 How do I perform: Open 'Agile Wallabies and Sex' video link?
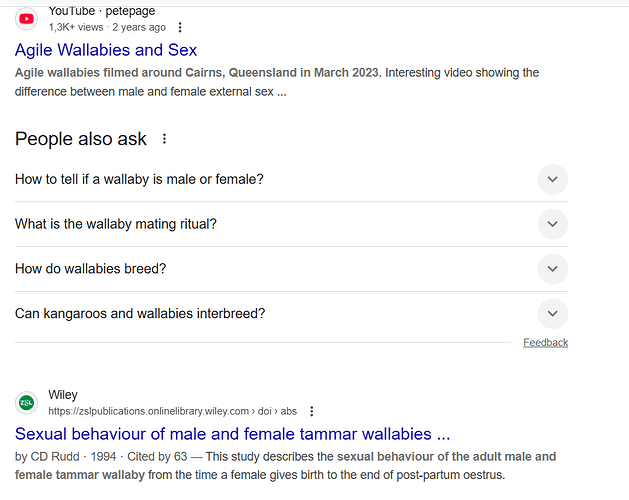pos(106,50)
